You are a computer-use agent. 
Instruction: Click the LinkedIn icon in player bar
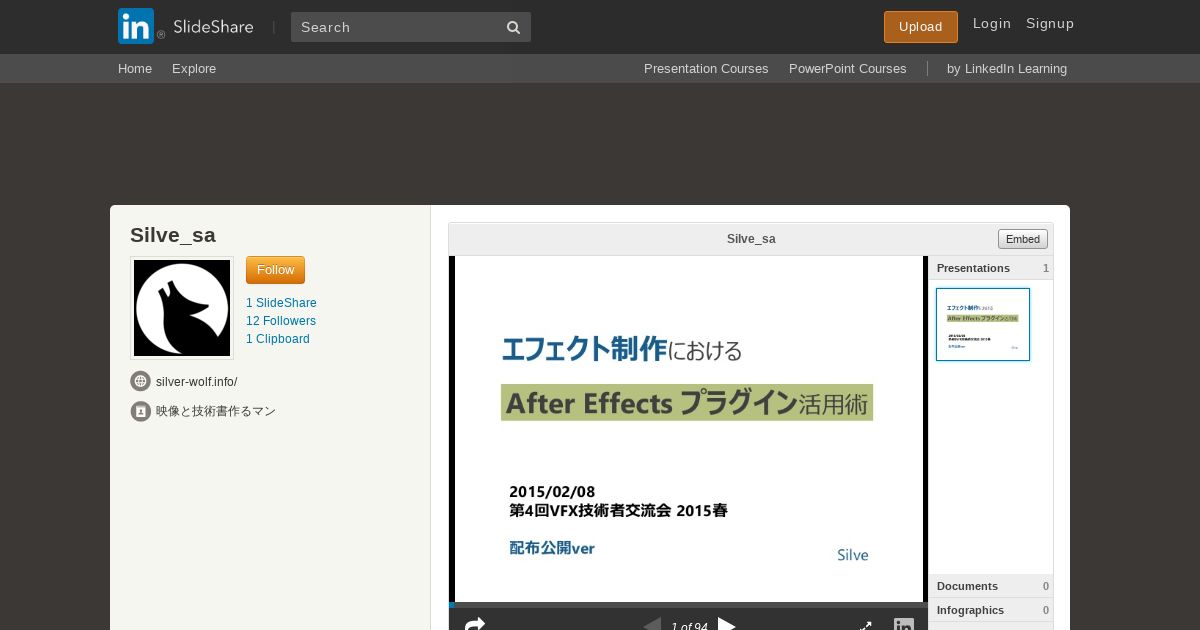904,625
